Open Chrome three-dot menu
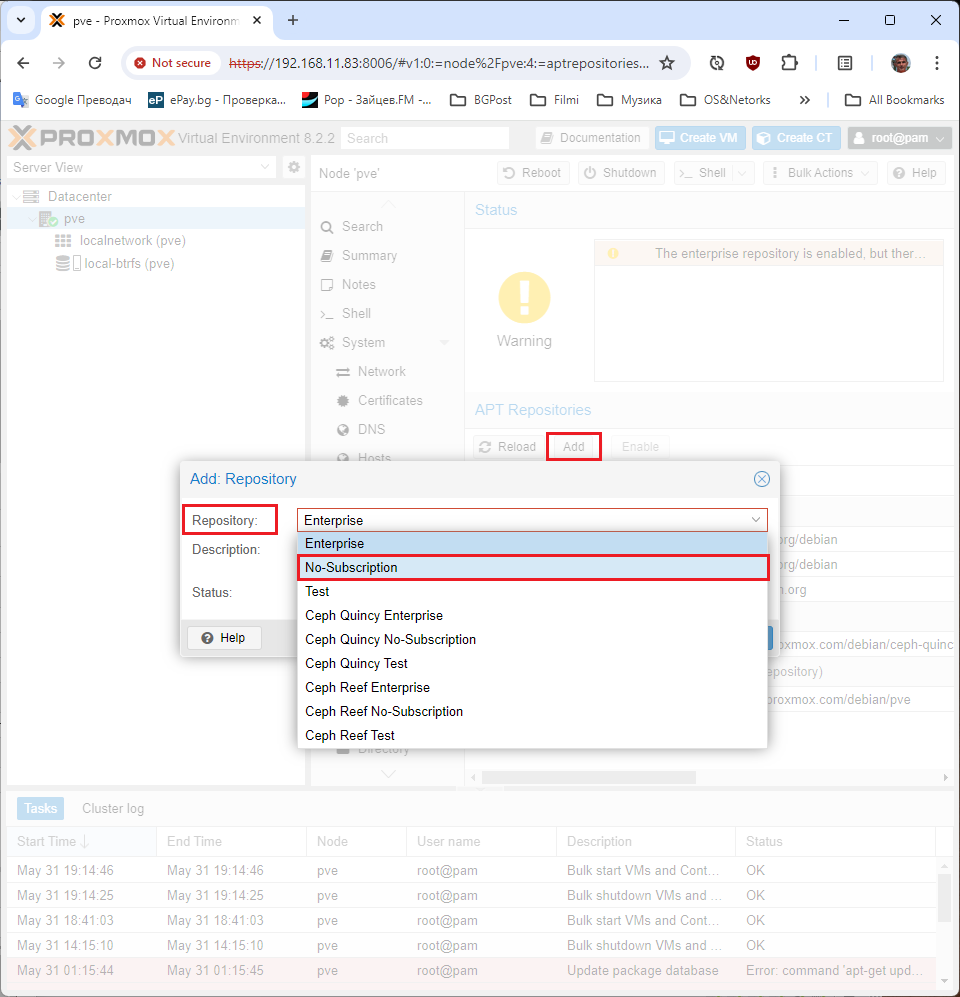The height and width of the screenshot is (997, 960). pos(936,63)
